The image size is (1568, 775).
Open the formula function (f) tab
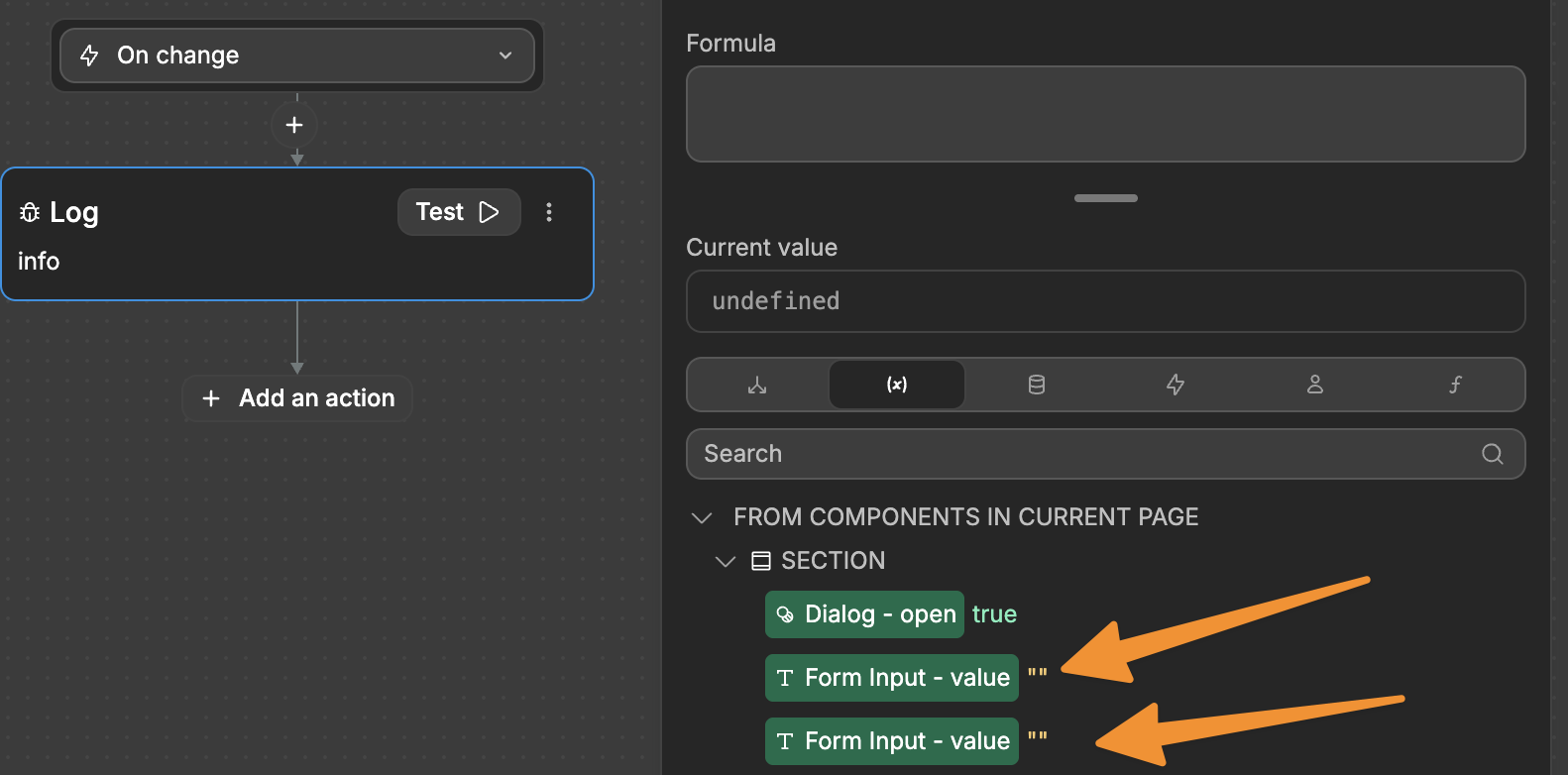[x=1455, y=385]
